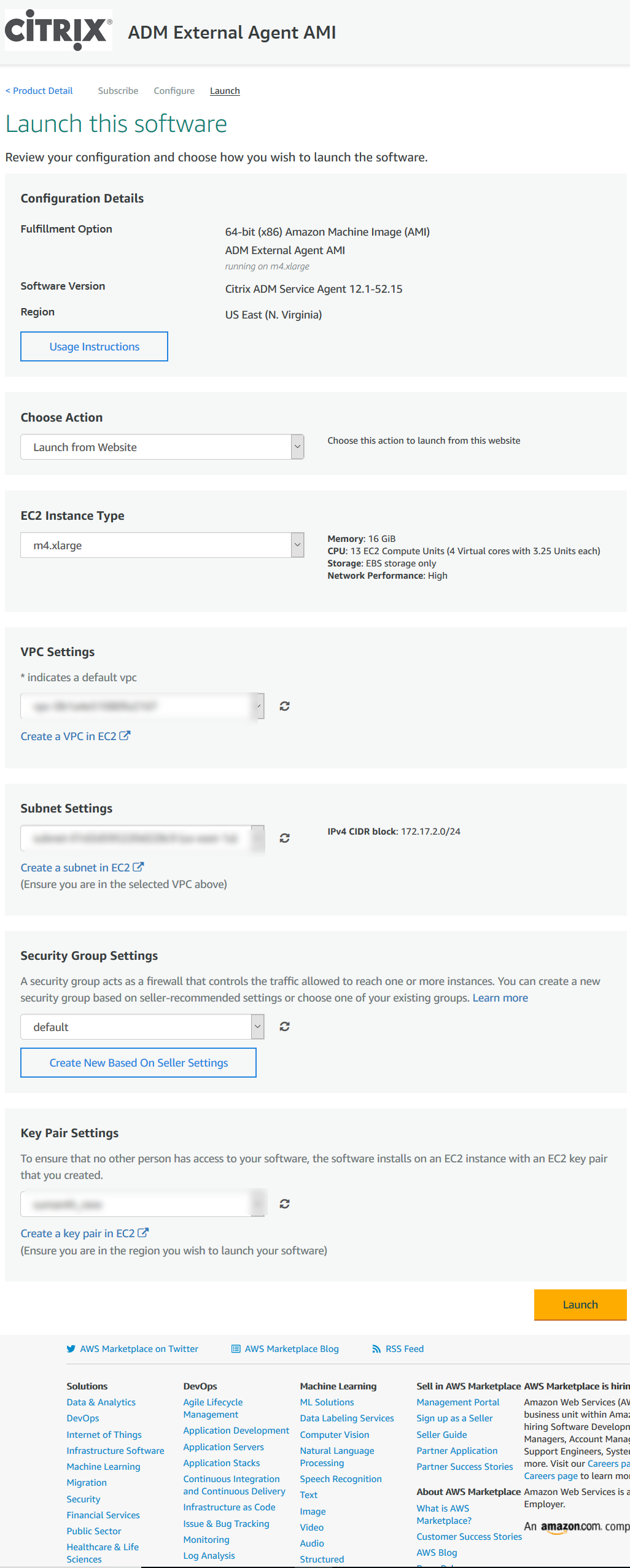Screen dimensions: 630x1568
Task: Click the AWS Marketplace Blog icon
Action: pos(236,1349)
